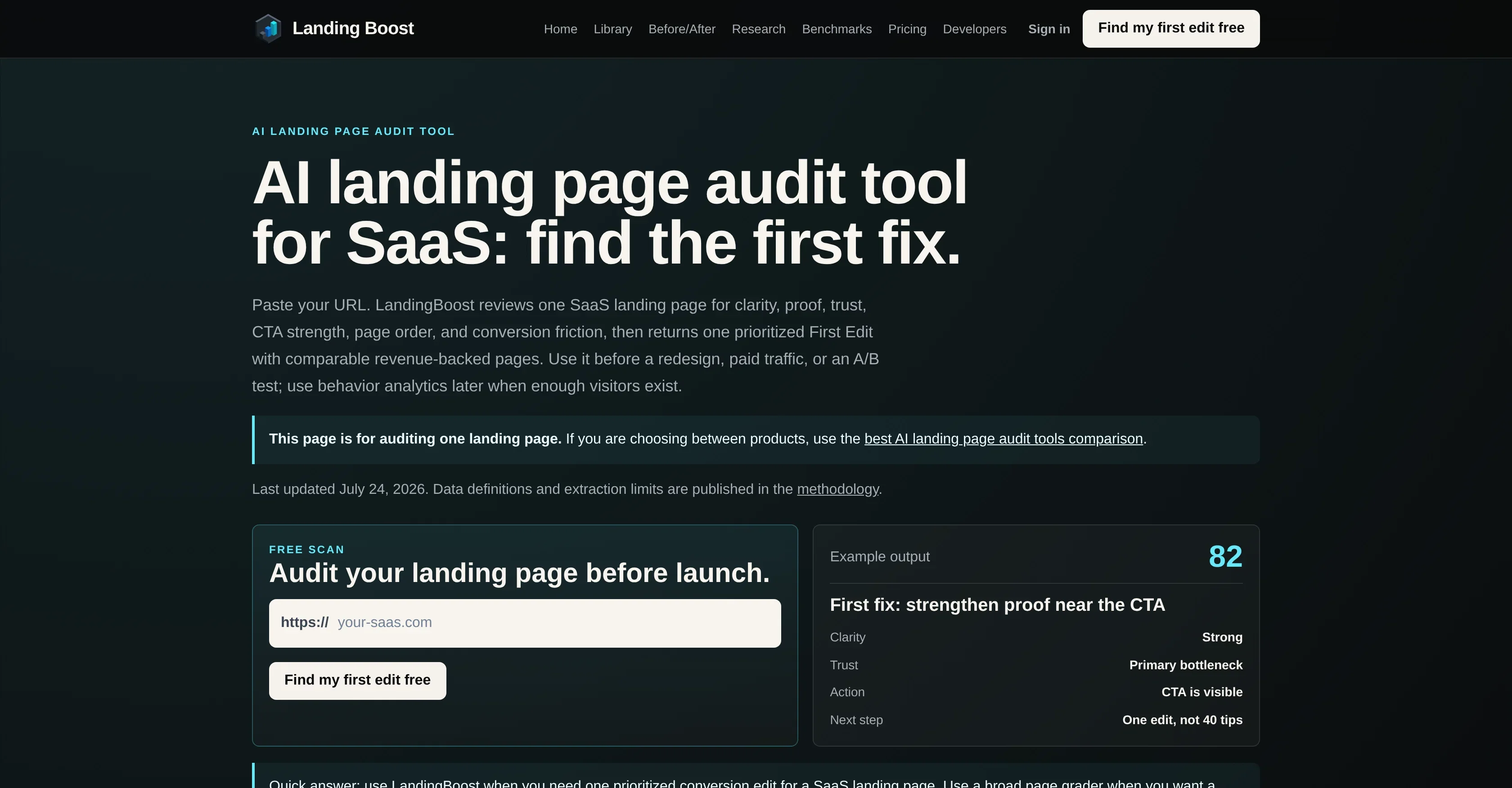Click the Landing Boost cube logo icon

pos(268,28)
